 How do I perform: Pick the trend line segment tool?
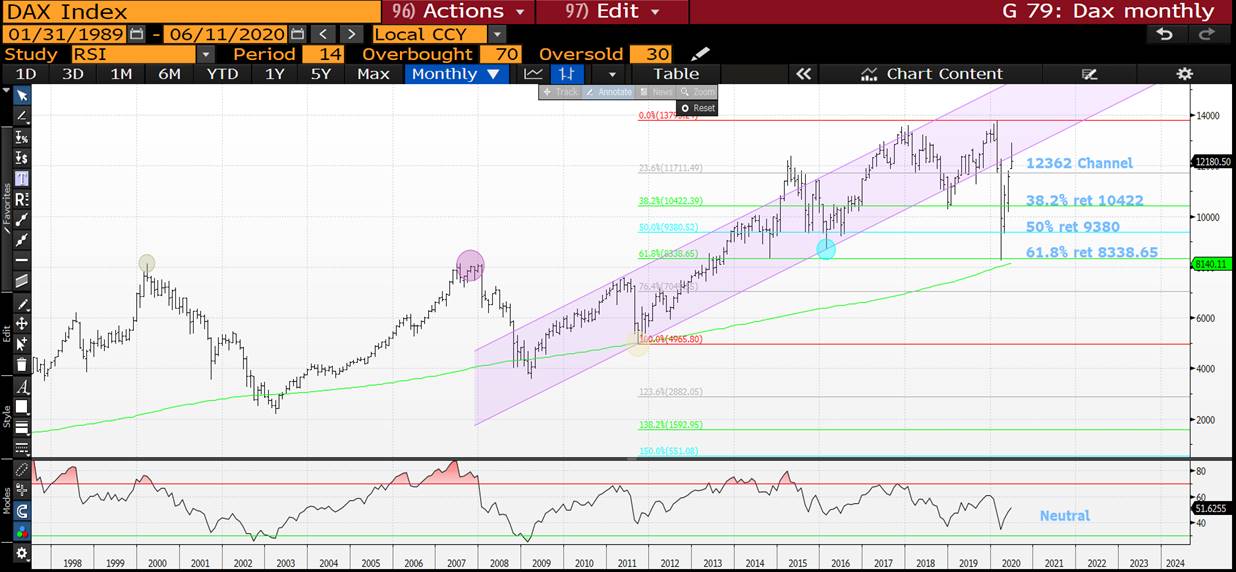click(x=22, y=219)
